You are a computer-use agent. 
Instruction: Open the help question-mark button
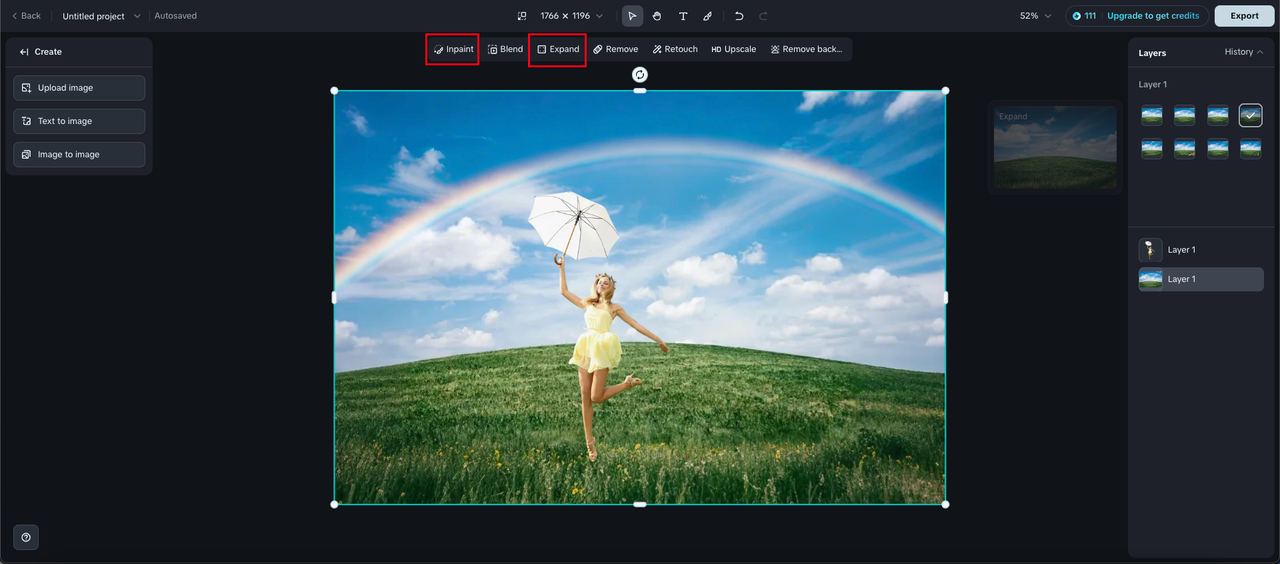pos(26,537)
